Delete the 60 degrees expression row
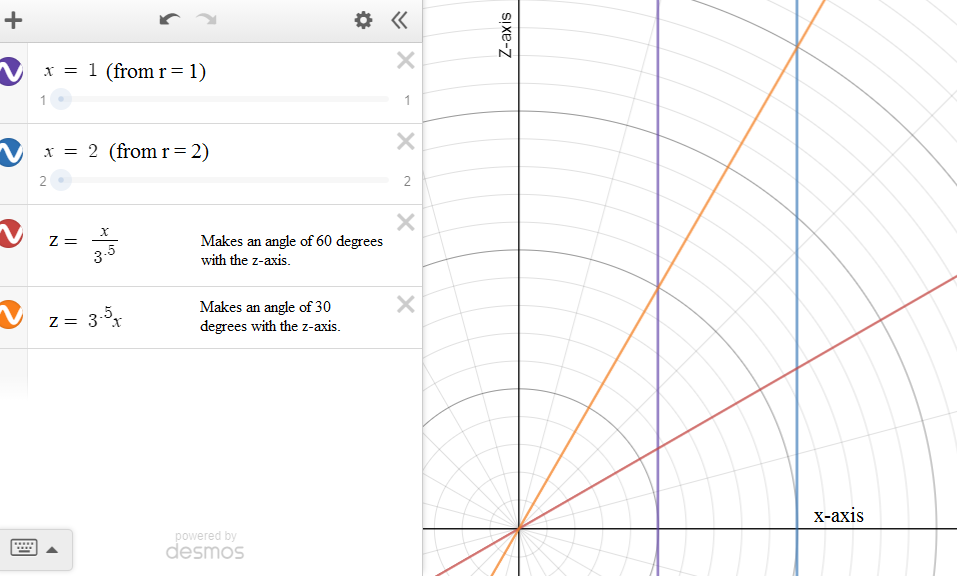 click(x=405, y=223)
